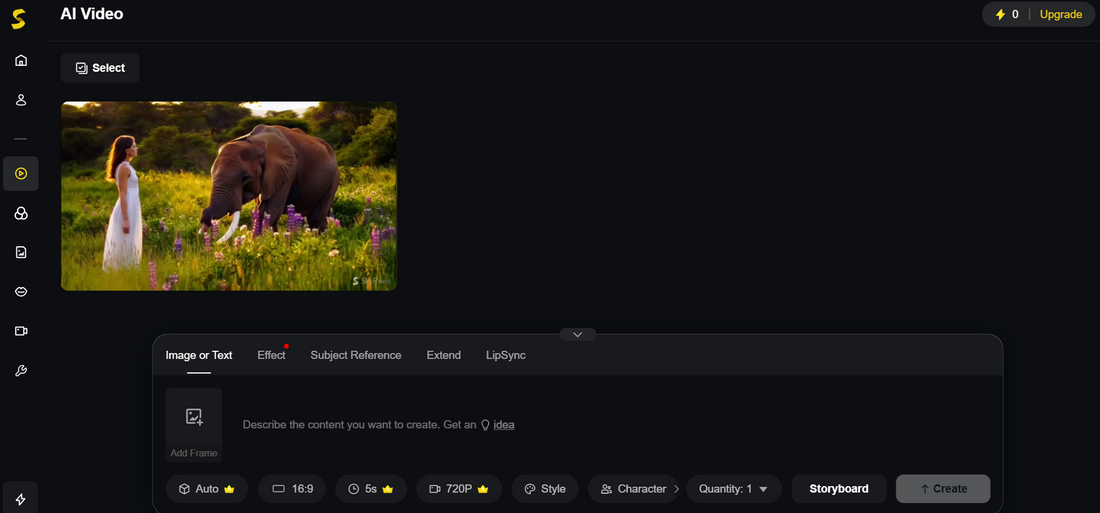Image resolution: width=1100 pixels, height=513 pixels.
Task: Open the lips LipSync icon in sidebar
Action: click(x=21, y=291)
